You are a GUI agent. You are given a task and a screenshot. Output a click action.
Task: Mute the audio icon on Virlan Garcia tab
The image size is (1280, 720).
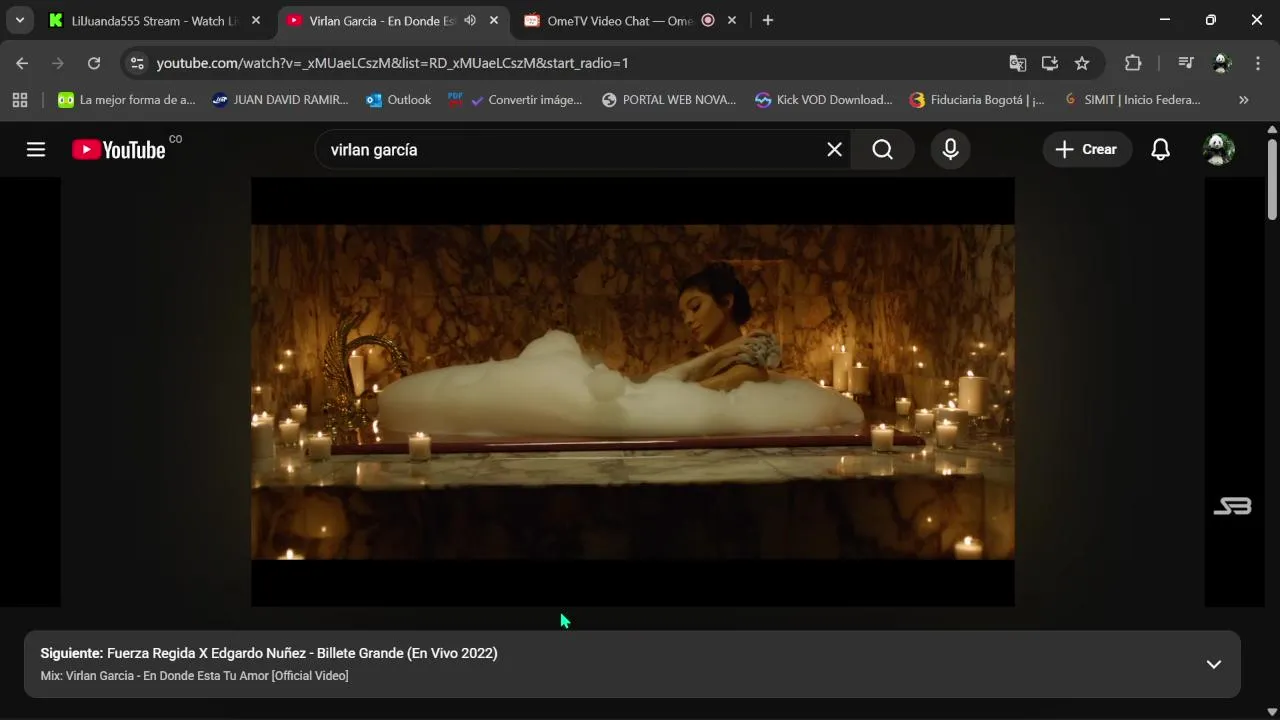point(470,20)
